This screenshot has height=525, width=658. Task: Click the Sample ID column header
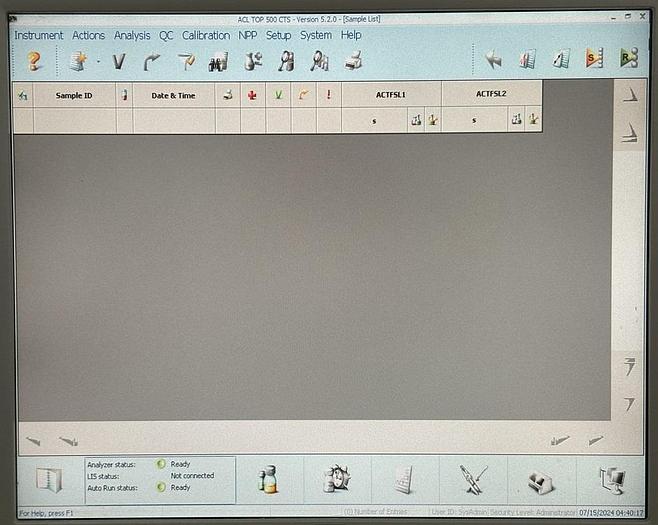click(74, 95)
